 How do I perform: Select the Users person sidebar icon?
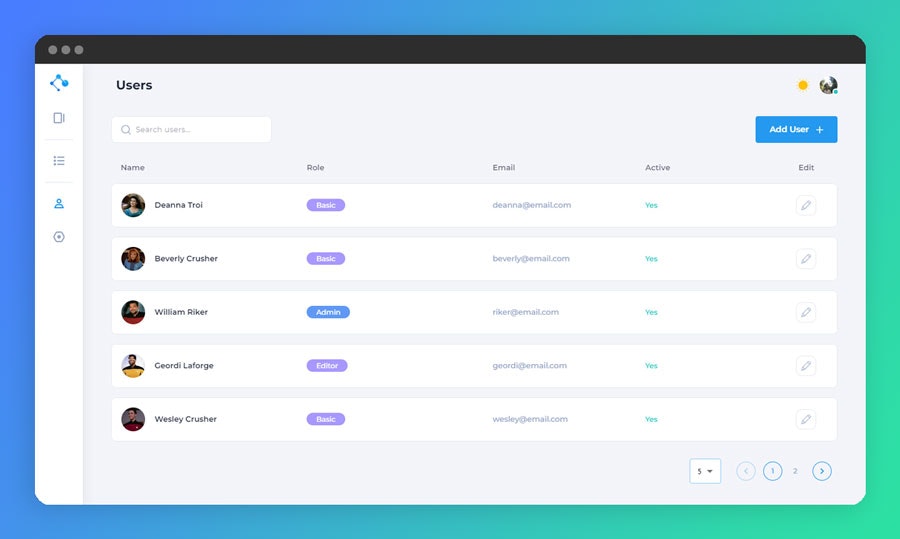[x=59, y=204]
